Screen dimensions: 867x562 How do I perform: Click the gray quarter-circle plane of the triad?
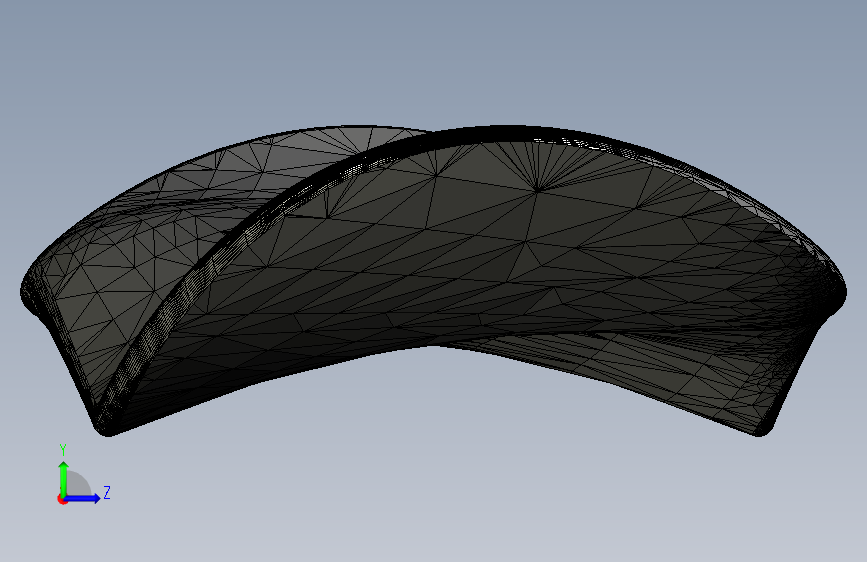(77, 484)
